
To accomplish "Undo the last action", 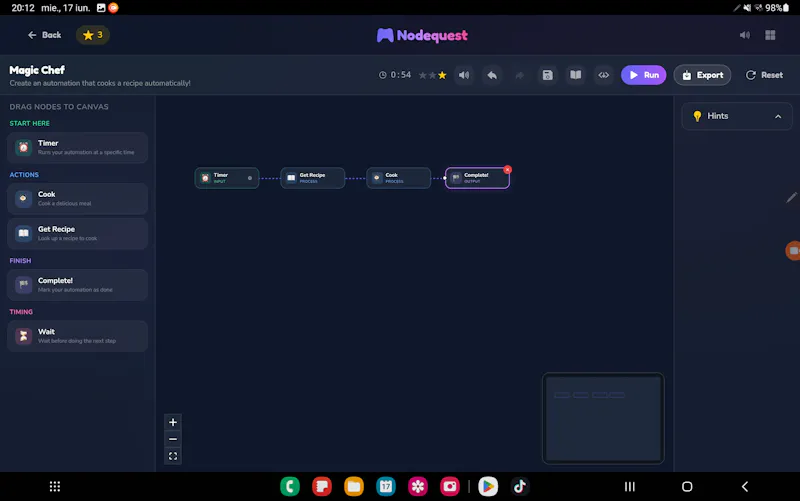I will (492, 75).
